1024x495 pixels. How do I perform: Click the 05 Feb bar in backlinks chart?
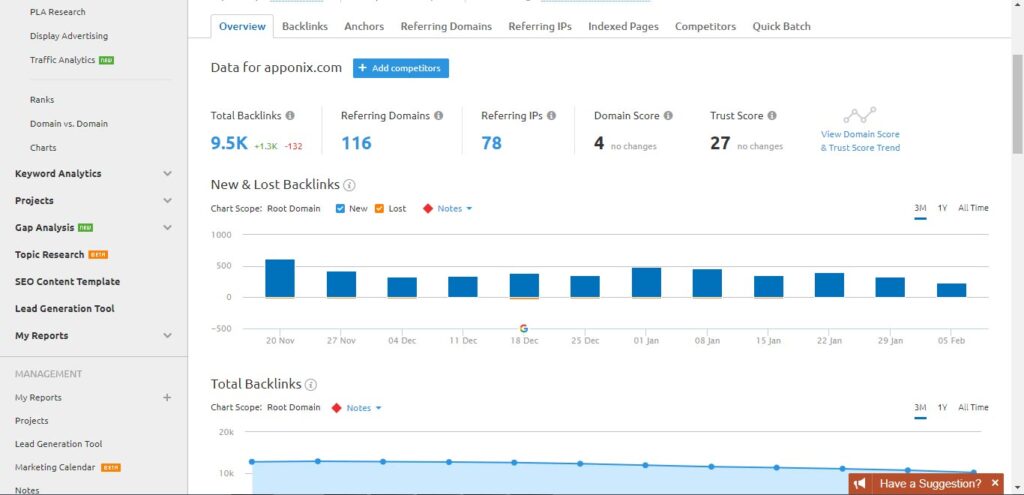(952, 291)
